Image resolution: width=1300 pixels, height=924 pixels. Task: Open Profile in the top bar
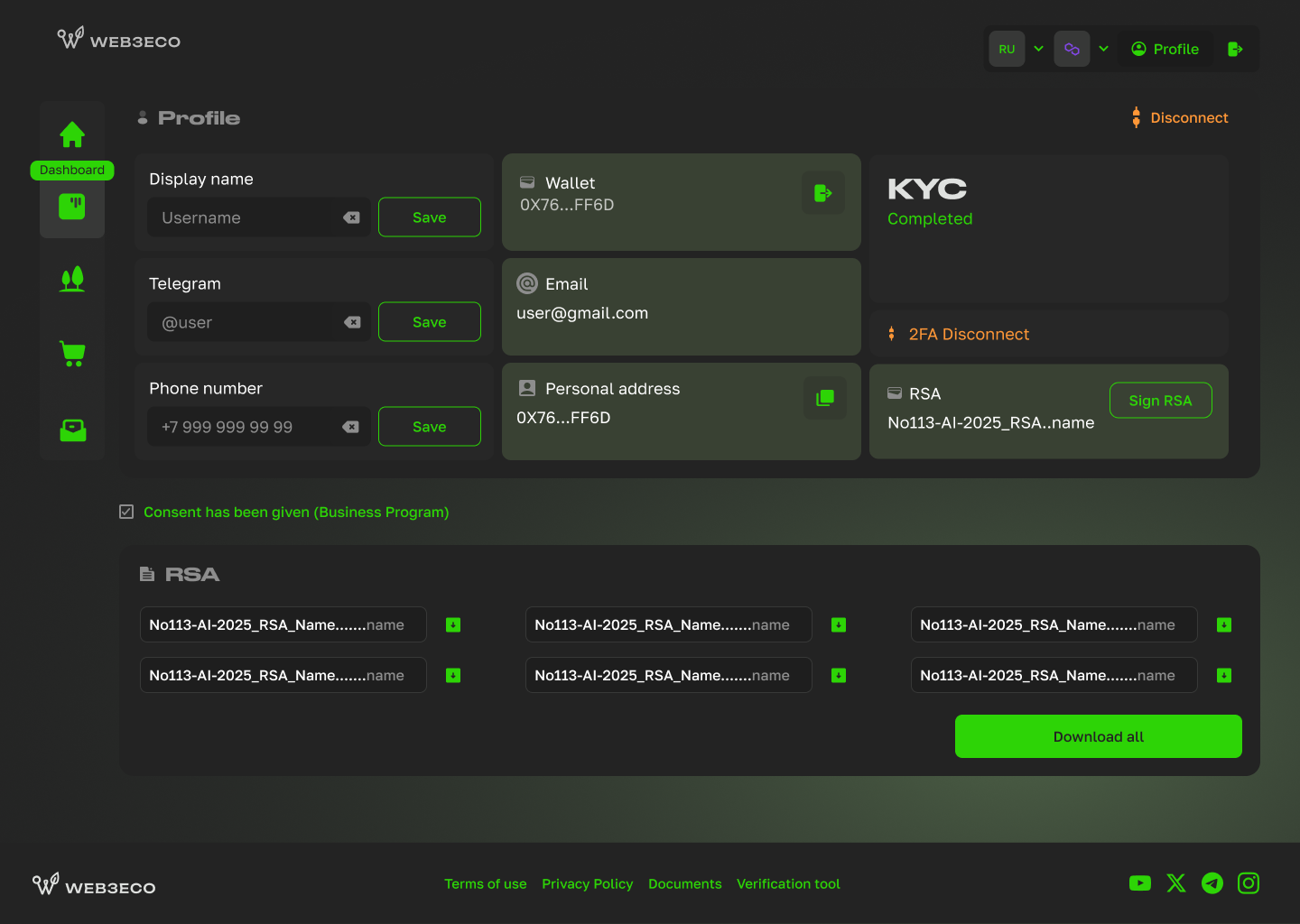pyautogui.click(x=1165, y=49)
